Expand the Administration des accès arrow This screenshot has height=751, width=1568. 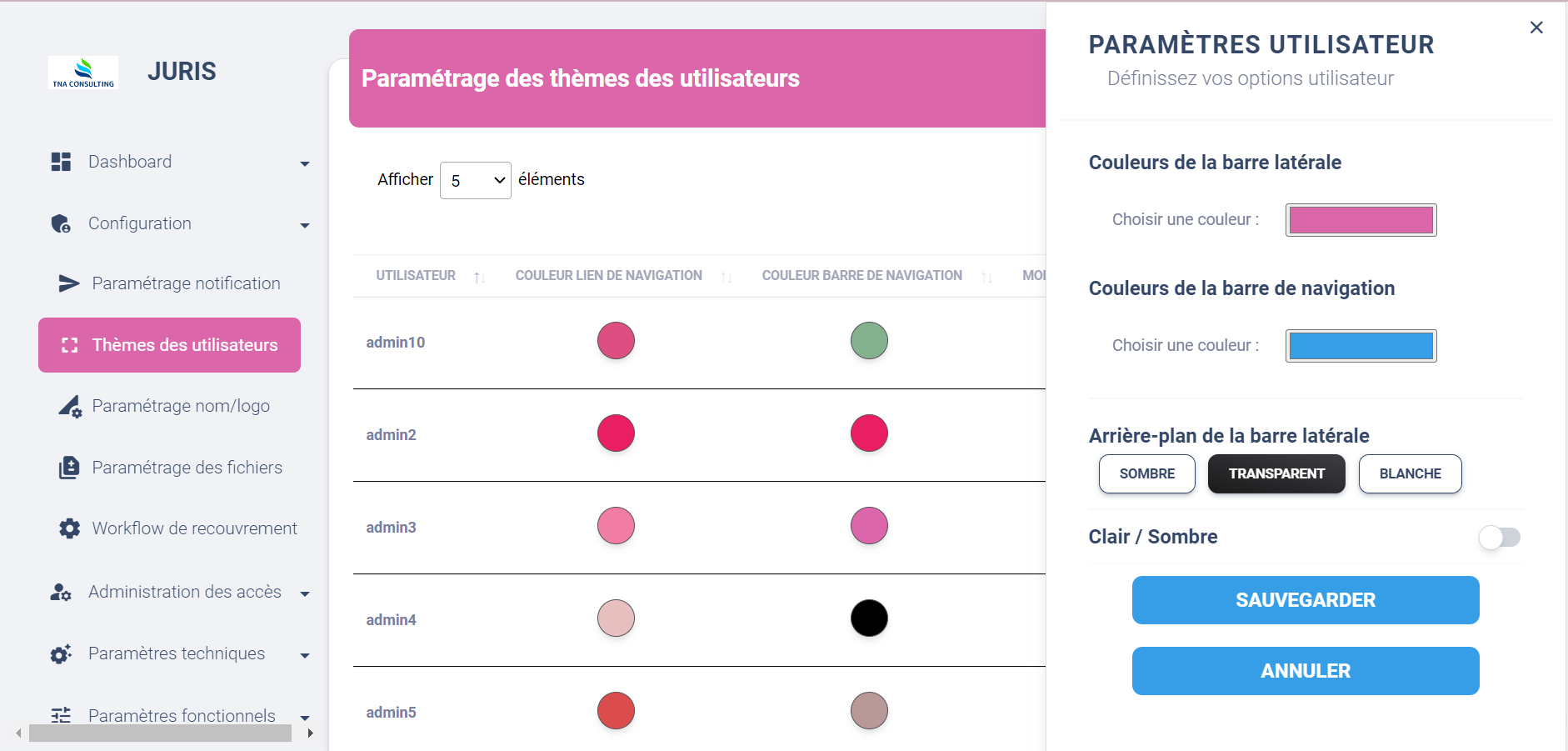(x=305, y=593)
